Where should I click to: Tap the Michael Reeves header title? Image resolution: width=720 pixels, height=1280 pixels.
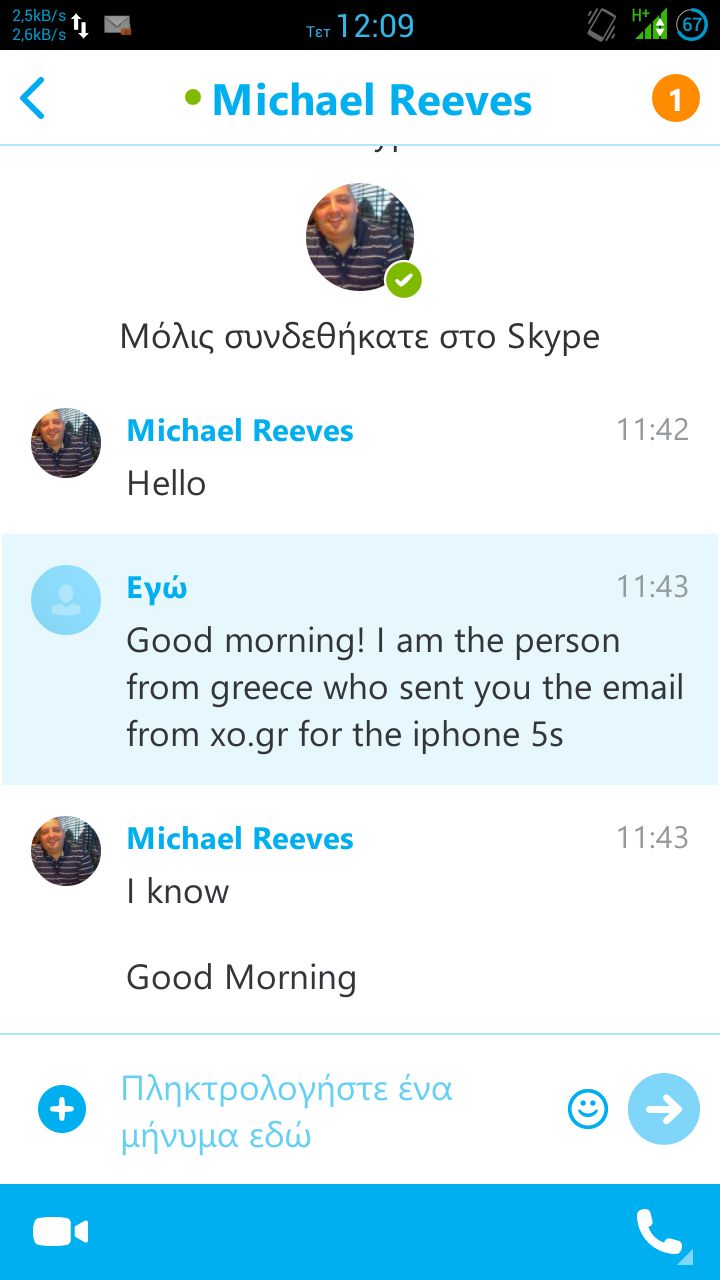pos(371,100)
